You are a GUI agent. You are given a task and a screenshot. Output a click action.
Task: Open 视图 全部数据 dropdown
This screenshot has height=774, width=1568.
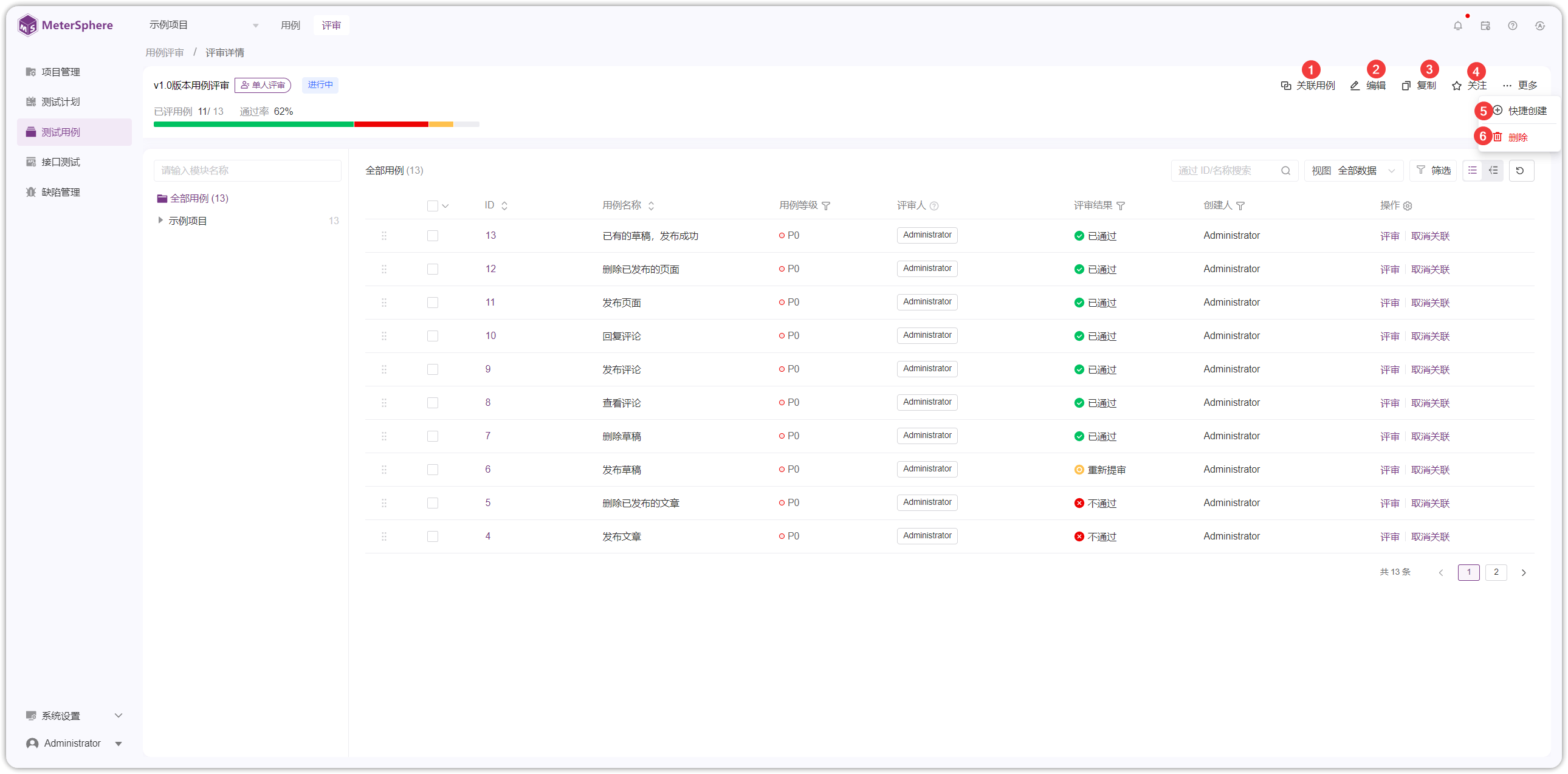point(1353,170)
